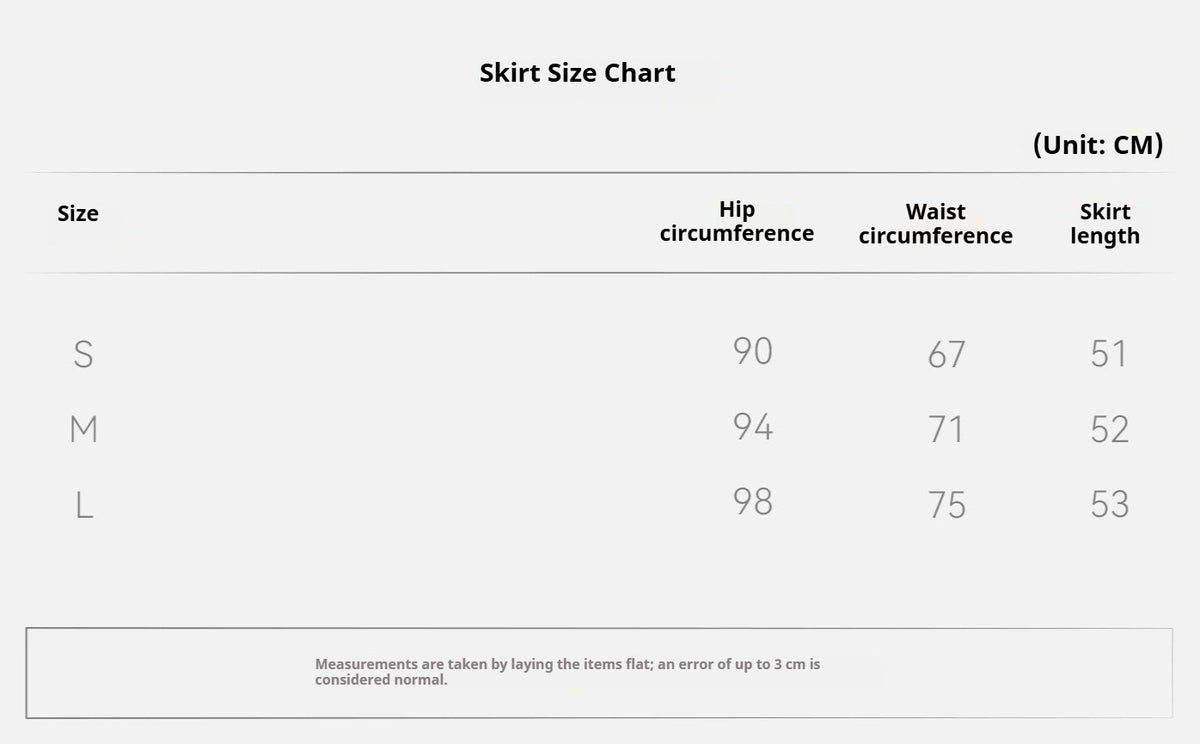
Task: Click the Hip circumference column header
Action: (737, 222)
